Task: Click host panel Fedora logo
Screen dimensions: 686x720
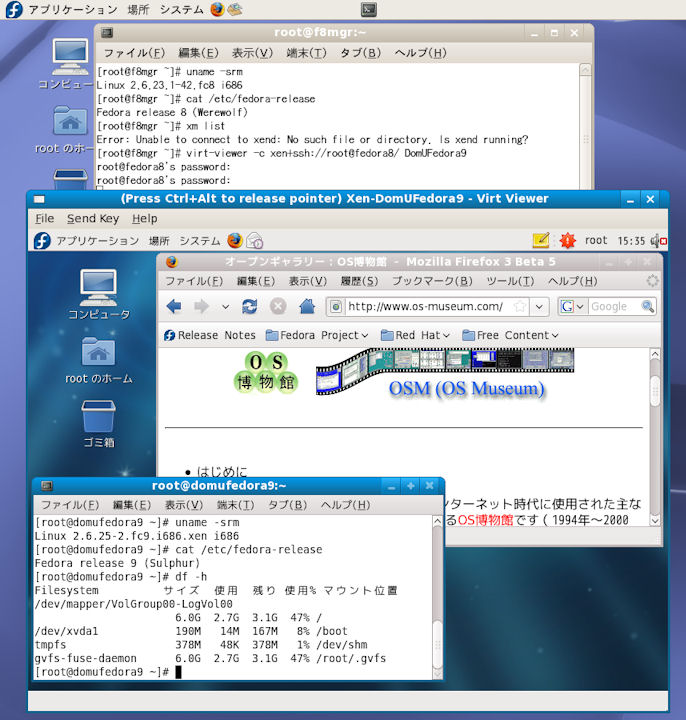Action: click(14, 9)
